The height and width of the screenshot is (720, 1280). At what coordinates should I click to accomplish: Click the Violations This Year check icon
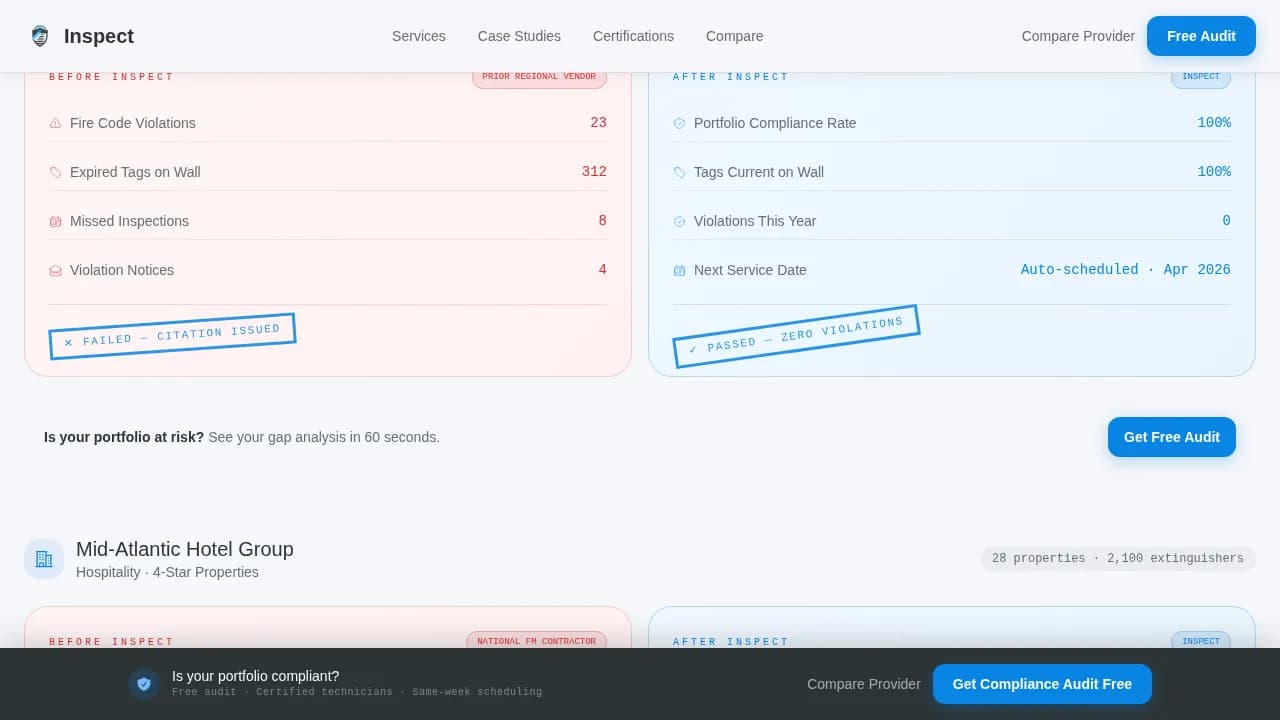click(680, 221)
